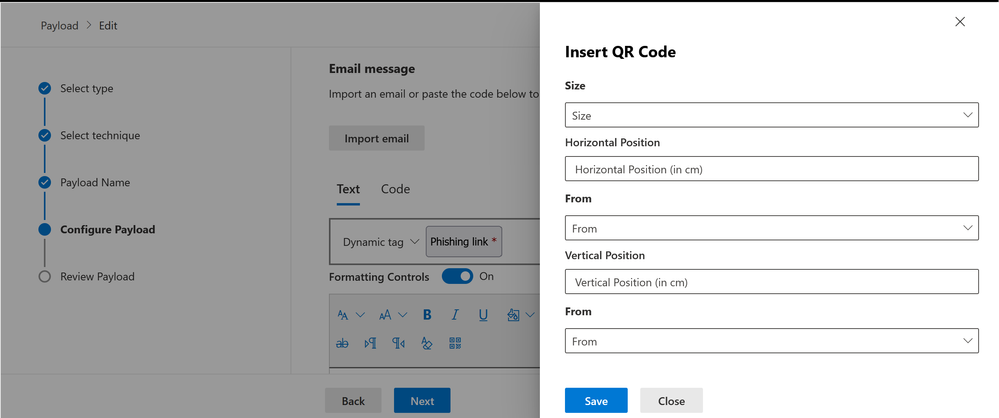Click the Close button in the QR panel
This screenshot has height=418, width=999.
pyautogui.click(x=672, y=401)
